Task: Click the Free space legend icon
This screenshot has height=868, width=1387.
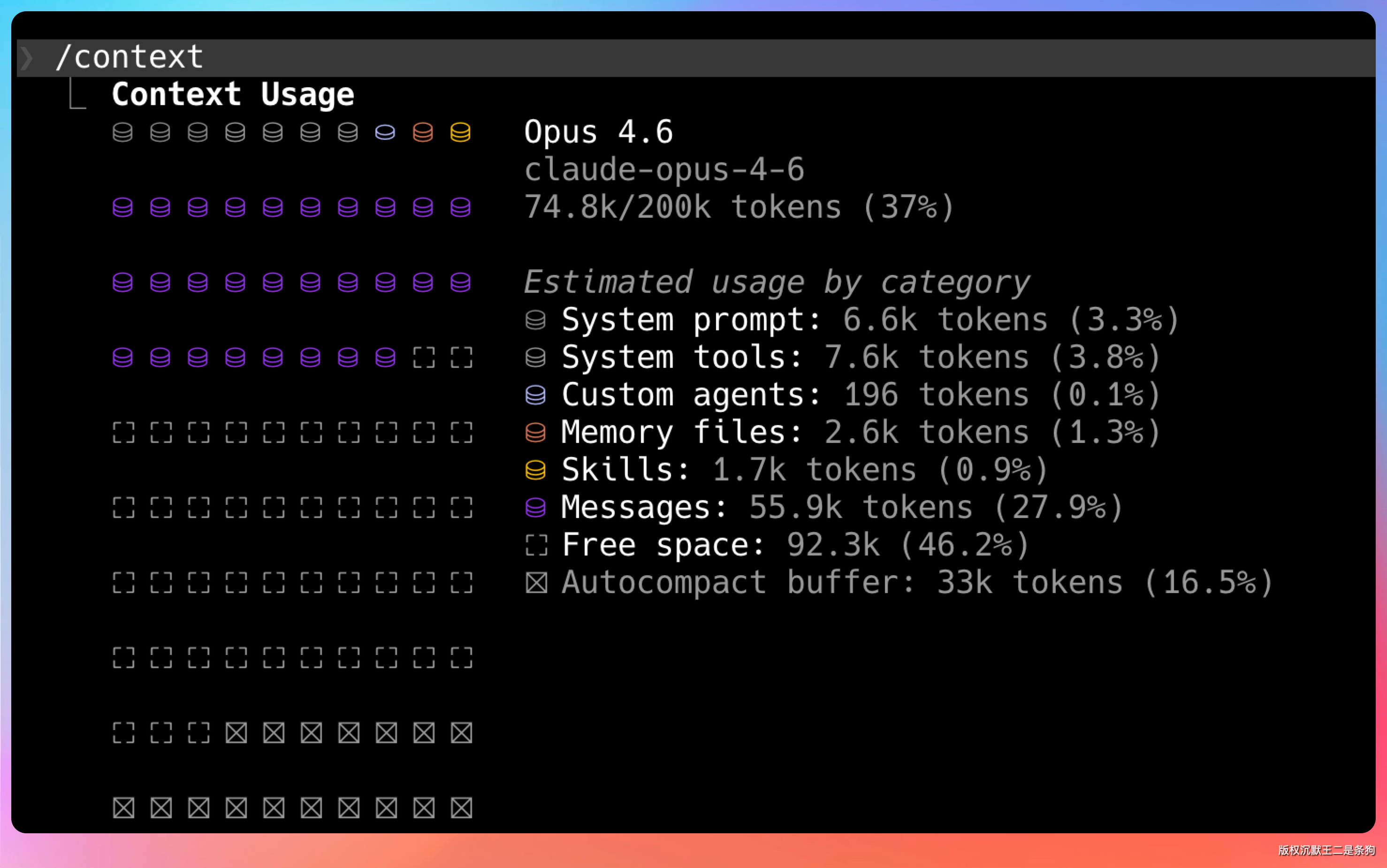Action: tap(536, 545)
